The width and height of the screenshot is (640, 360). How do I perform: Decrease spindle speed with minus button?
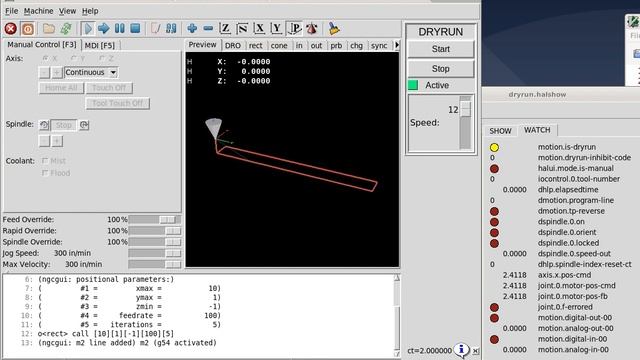tap(44, 141)
